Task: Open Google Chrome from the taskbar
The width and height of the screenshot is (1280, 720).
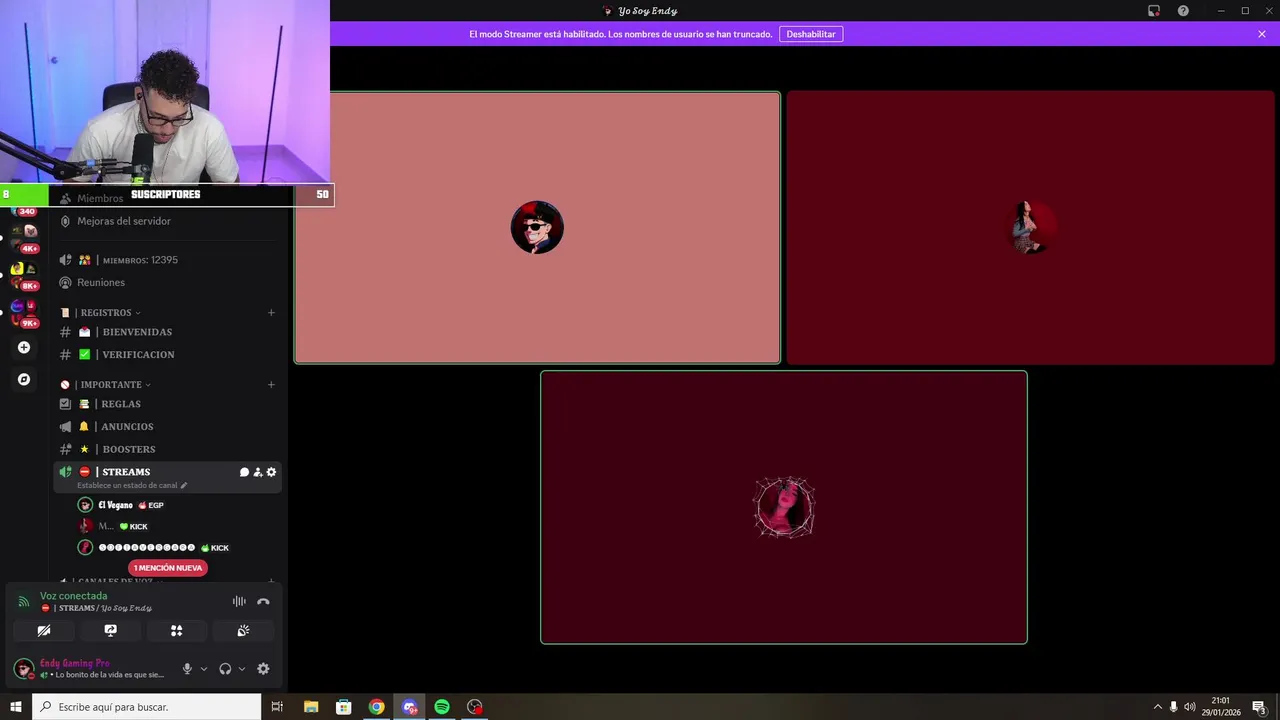Action: [x=376, y=707]
